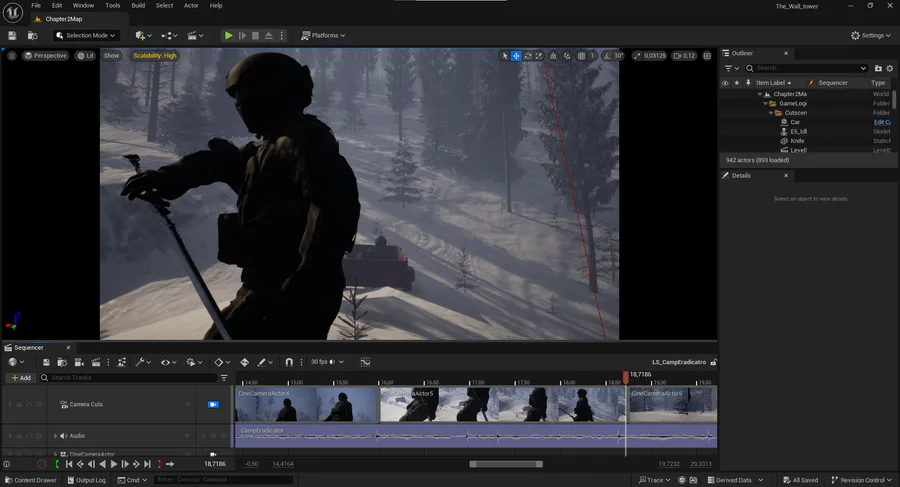Screen dimensions: 900x487
Task: Open the viewport options hamburger menu
Action: [11, 56]
